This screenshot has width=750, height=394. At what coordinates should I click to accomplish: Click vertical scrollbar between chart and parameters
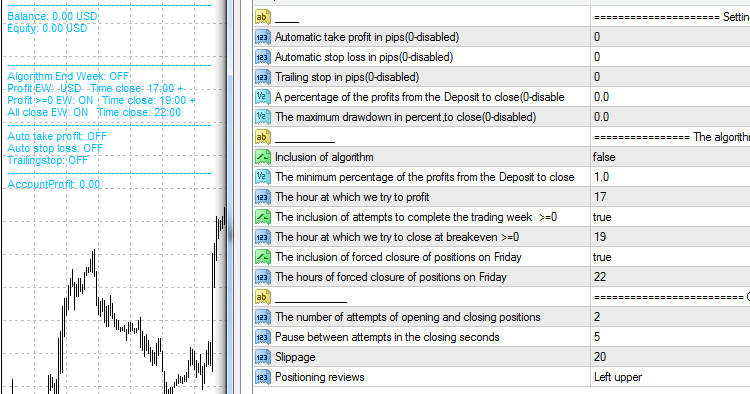click(230, 197)
